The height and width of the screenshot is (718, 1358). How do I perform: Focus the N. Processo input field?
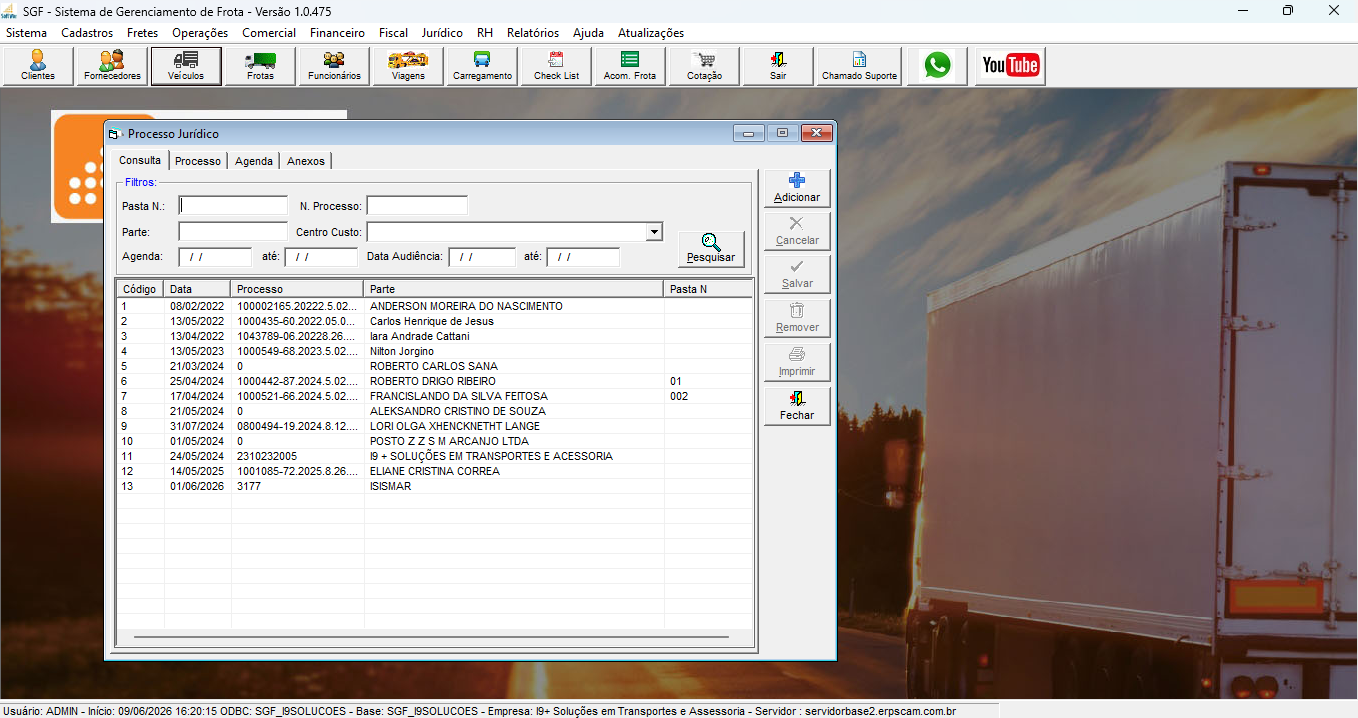click(x=417, y=205)
